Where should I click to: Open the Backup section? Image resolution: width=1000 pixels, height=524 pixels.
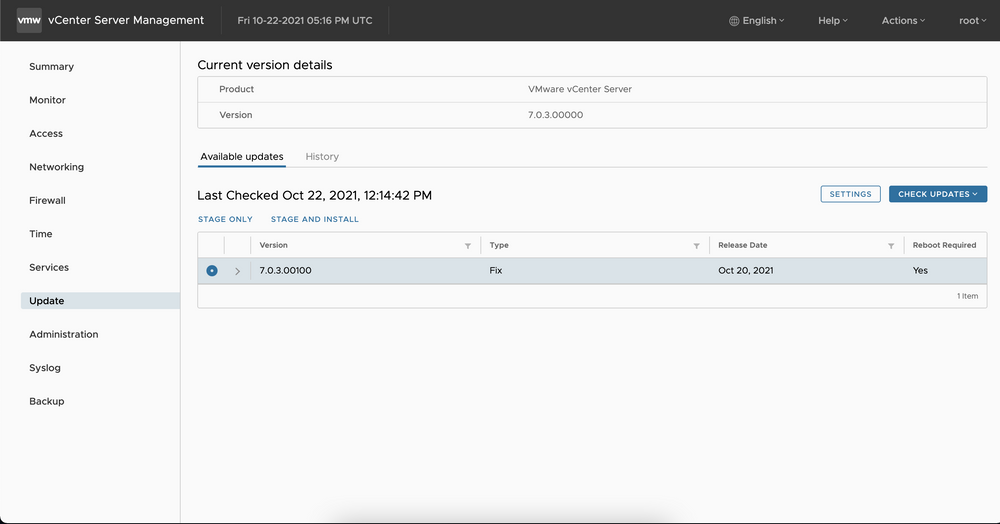coord(47,401)
